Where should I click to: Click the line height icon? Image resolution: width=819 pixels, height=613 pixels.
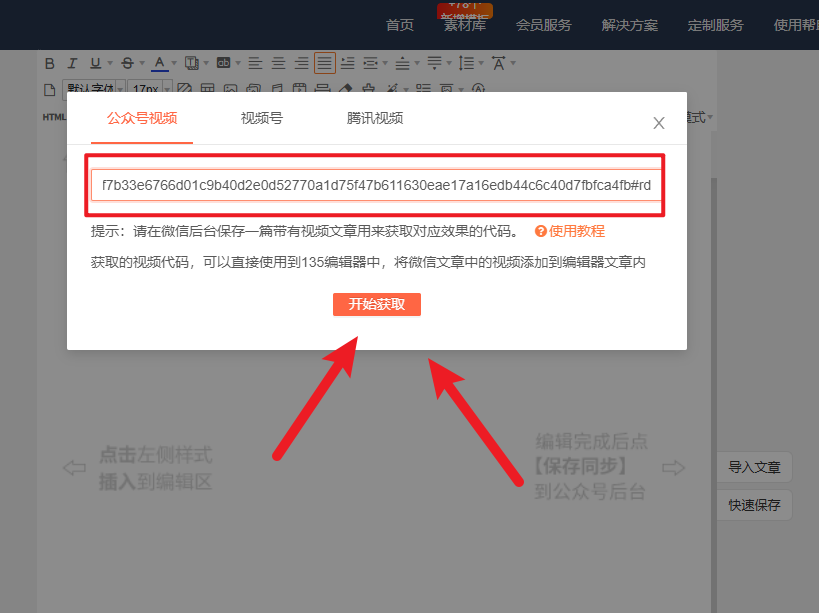[466, 64]
